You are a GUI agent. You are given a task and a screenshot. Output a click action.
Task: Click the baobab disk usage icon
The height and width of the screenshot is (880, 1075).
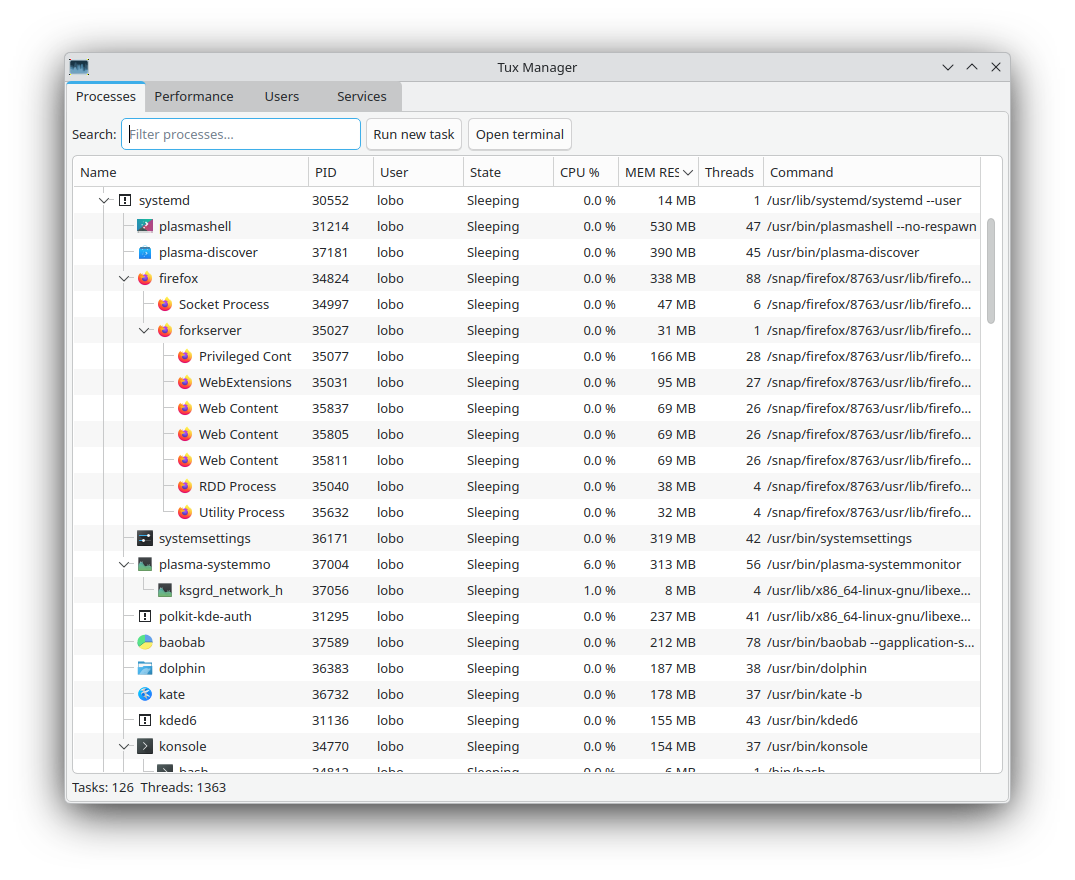145,642
